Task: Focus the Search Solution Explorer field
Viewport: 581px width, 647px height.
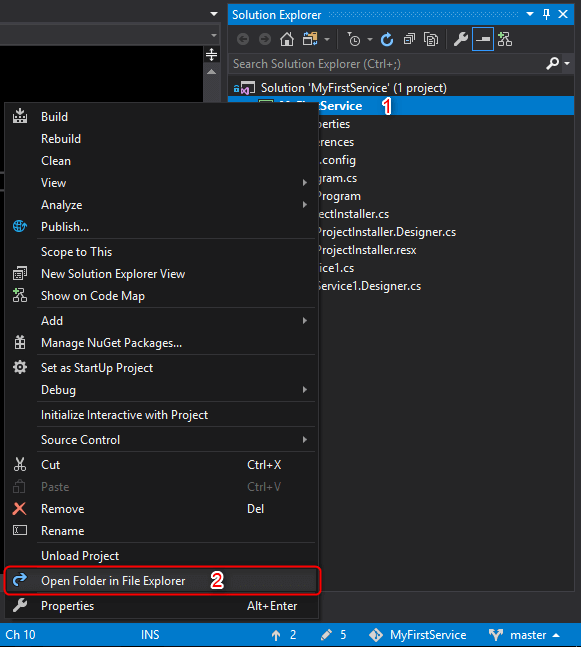Action: (388, 64)
